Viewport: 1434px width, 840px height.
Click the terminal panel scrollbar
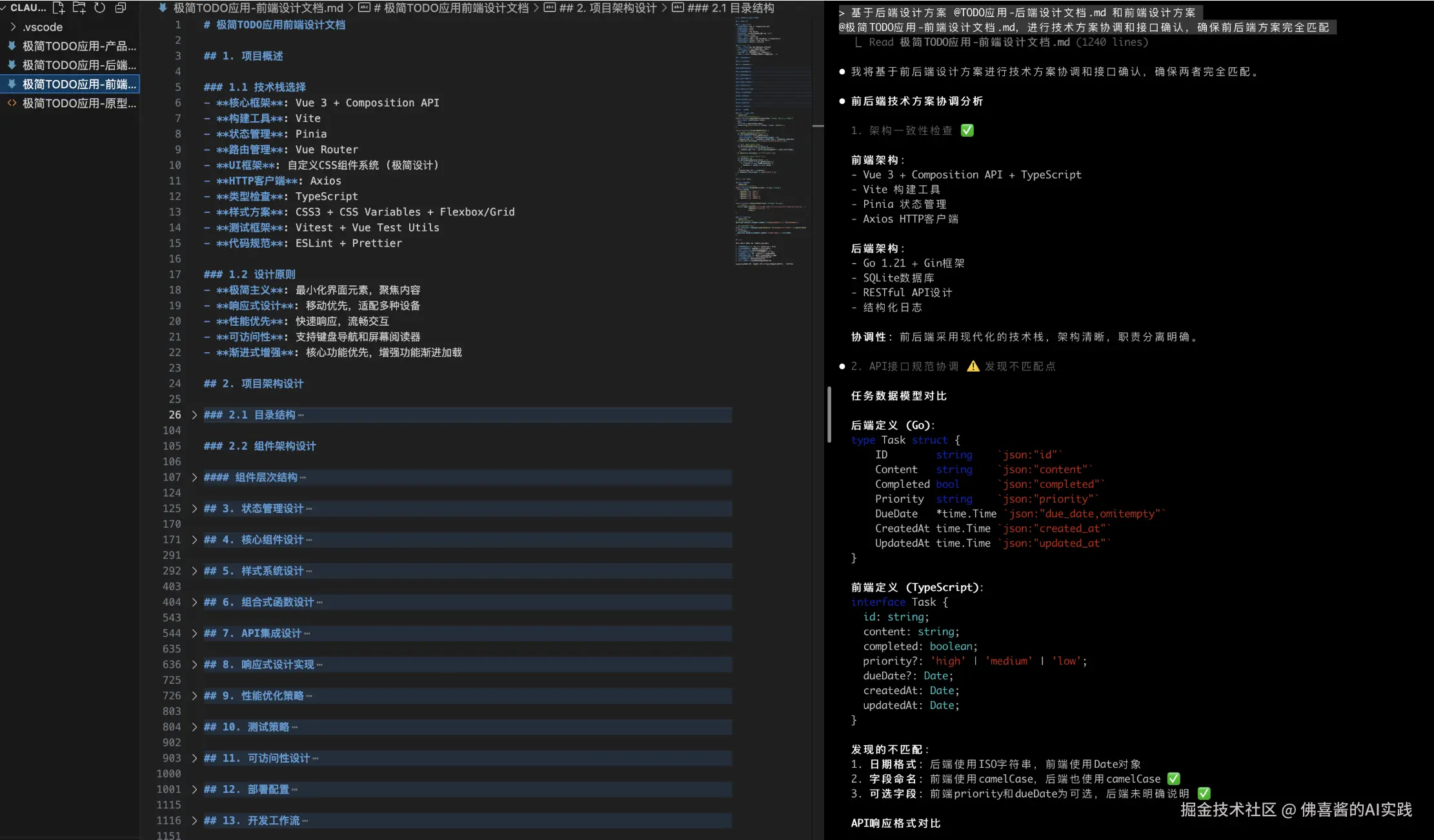829,414
